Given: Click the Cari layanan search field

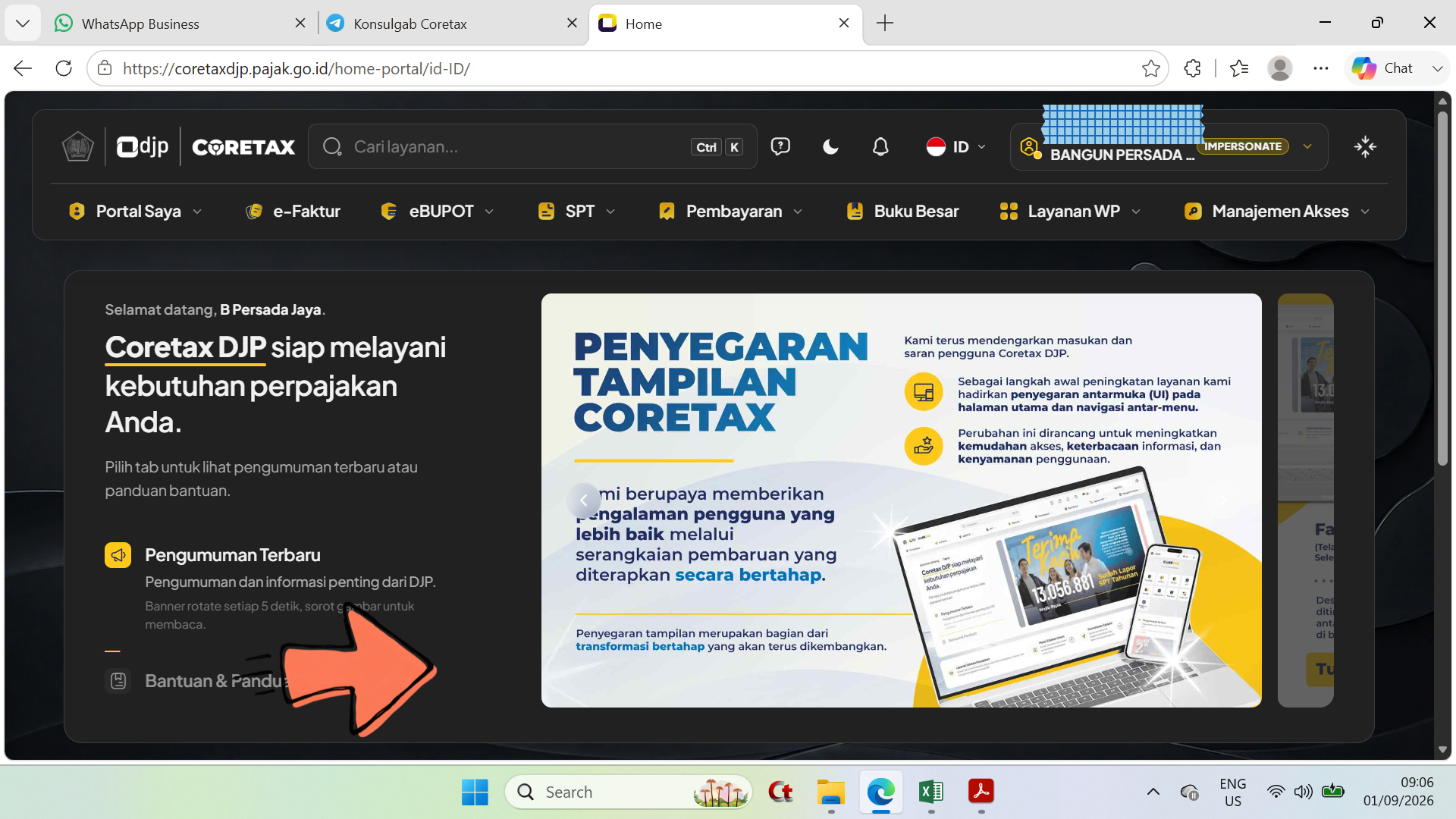Looking at the screenshot, I should 532,146.
